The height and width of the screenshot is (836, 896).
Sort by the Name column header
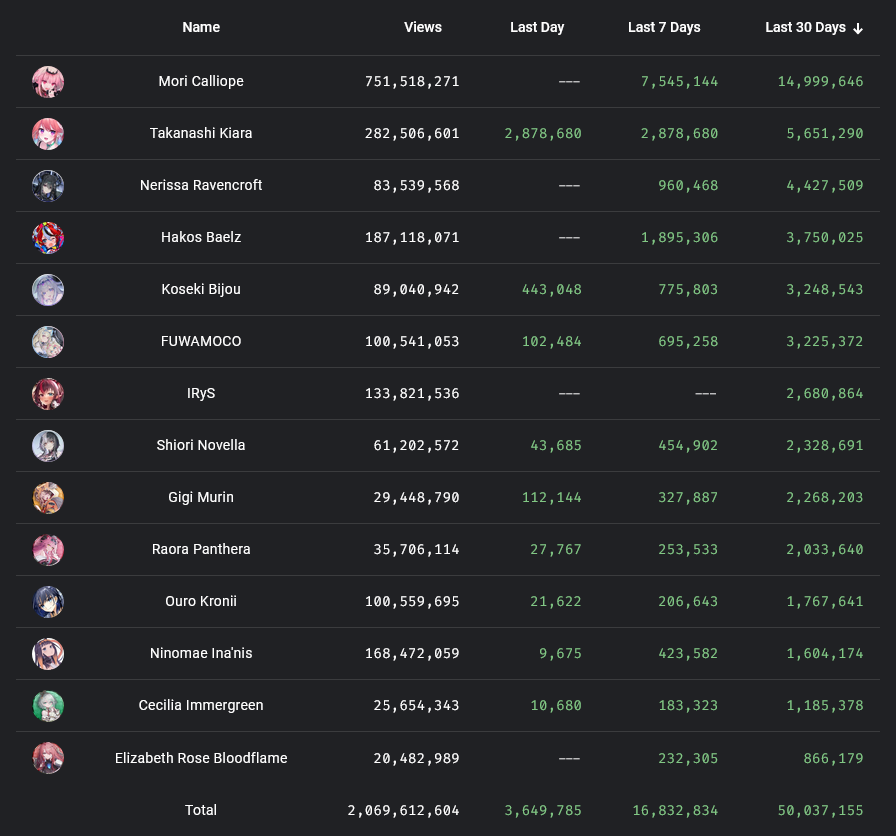201,28
